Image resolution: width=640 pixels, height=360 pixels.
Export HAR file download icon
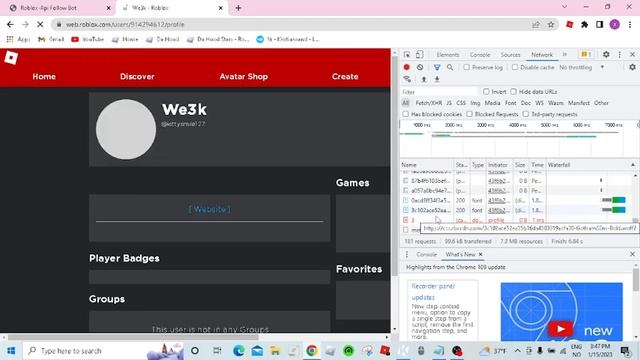click(437, 79)
